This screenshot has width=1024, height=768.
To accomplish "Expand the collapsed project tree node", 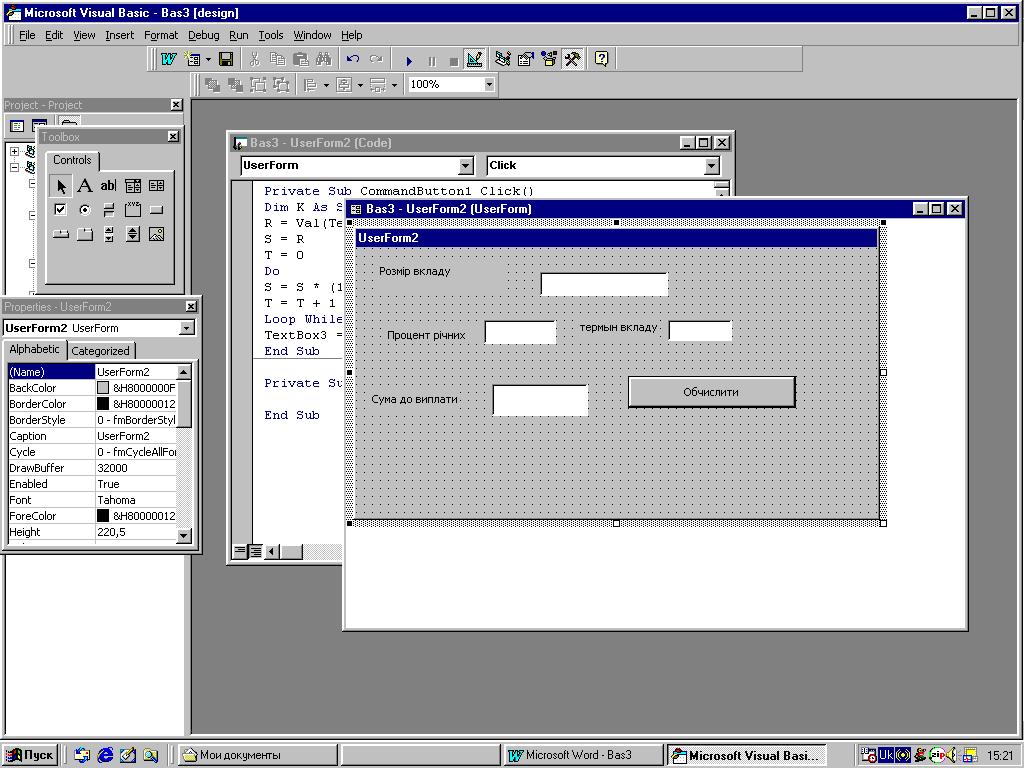I will (x=14, y=151).
